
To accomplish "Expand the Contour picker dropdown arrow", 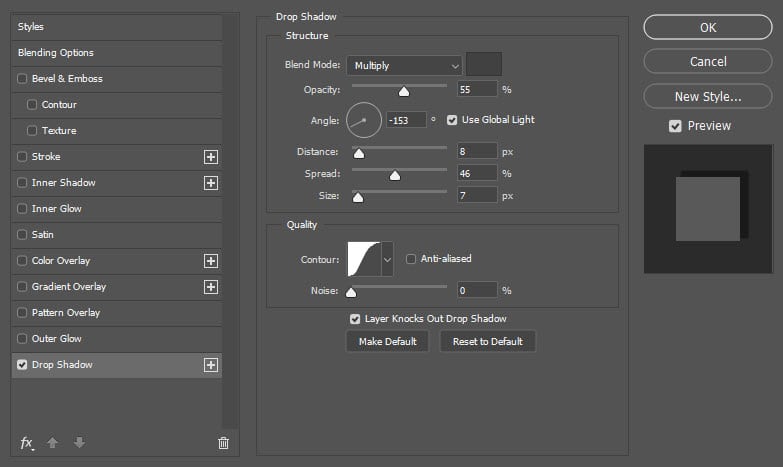I will [388, 259].
